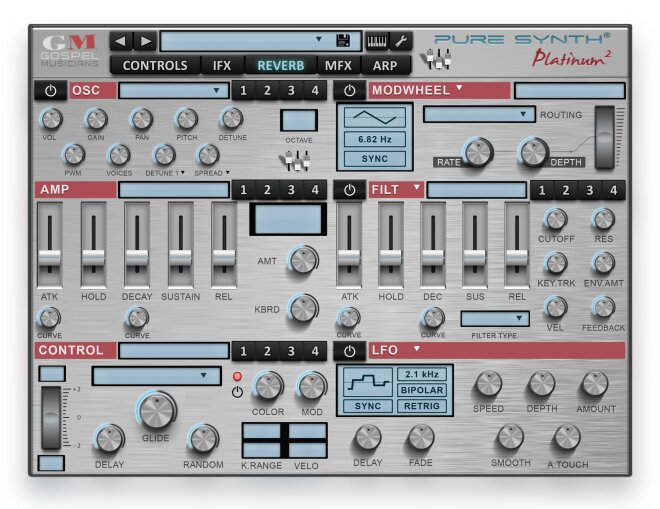Click the modwheel strip beside ROUTING
The image size is (660, 509).
coord(604,137)
